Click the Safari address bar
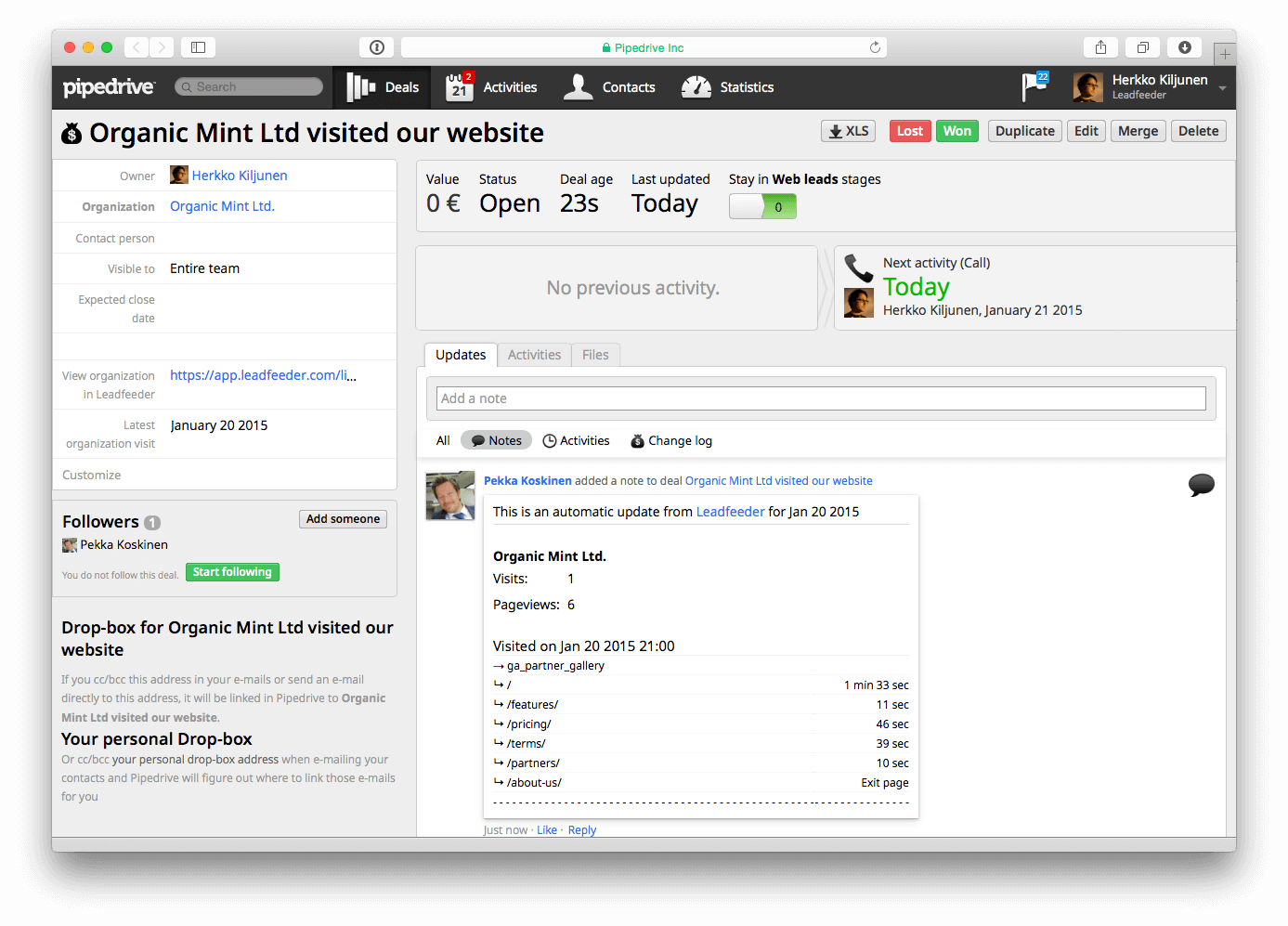1288x926 pixels. tap(644, 47)
